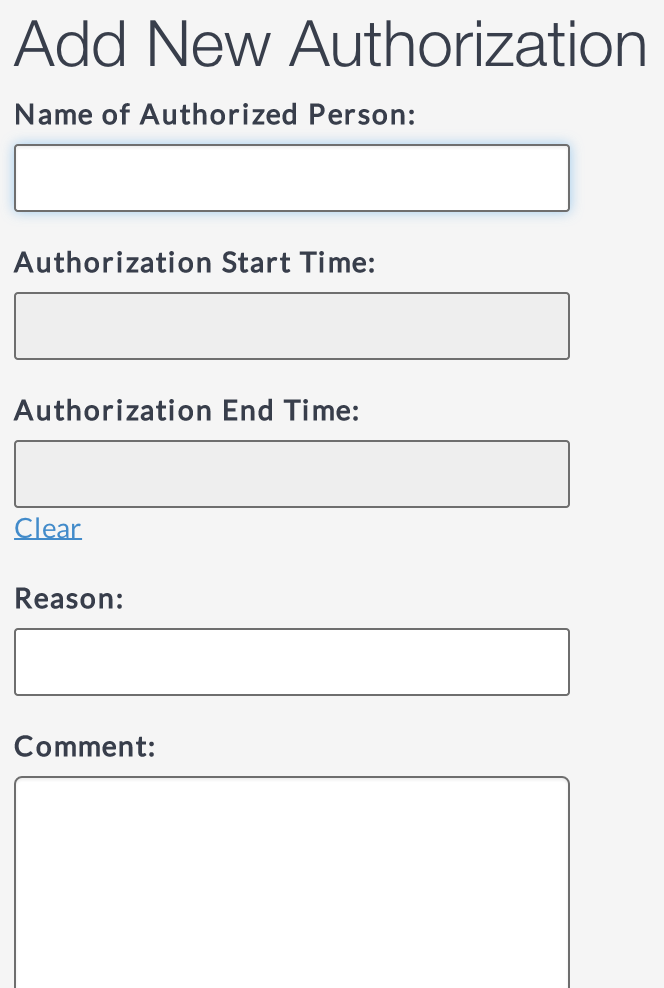The image size is (664, 988).
Task: Click the "Authorization End Time:" label
Action: (186, 411)
